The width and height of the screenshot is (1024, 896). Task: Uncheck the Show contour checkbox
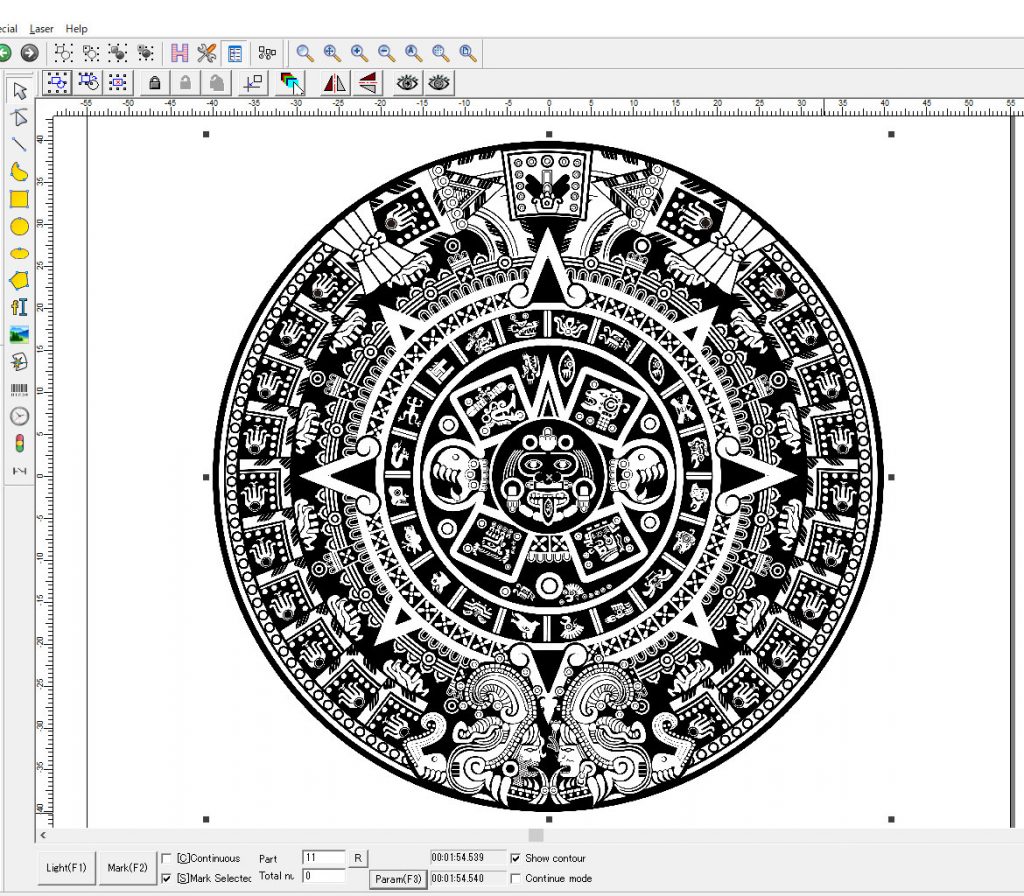pos(516,858)
